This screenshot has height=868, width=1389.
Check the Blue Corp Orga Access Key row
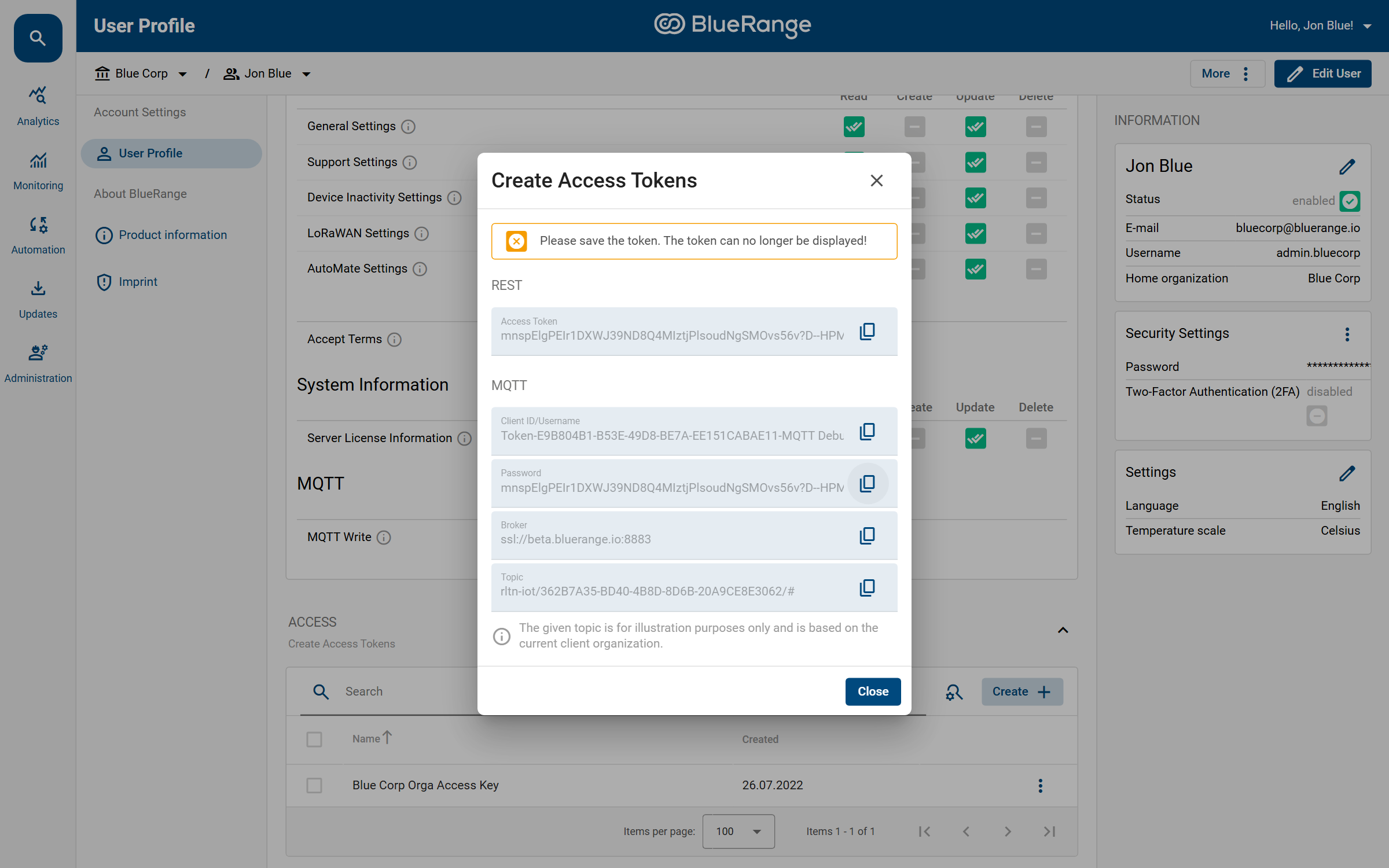click(314, 785)
